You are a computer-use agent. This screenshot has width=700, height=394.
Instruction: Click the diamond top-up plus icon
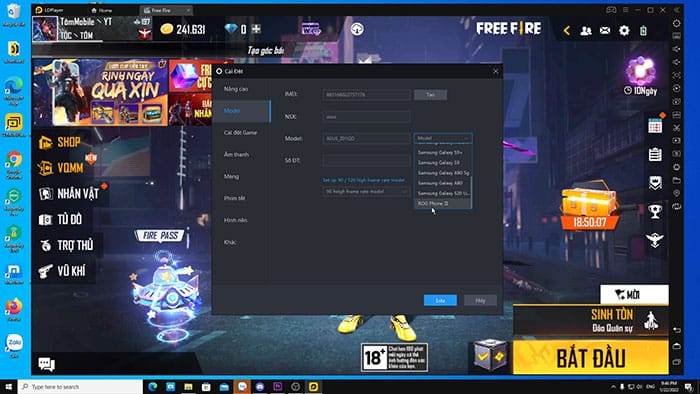coord(256,29)
